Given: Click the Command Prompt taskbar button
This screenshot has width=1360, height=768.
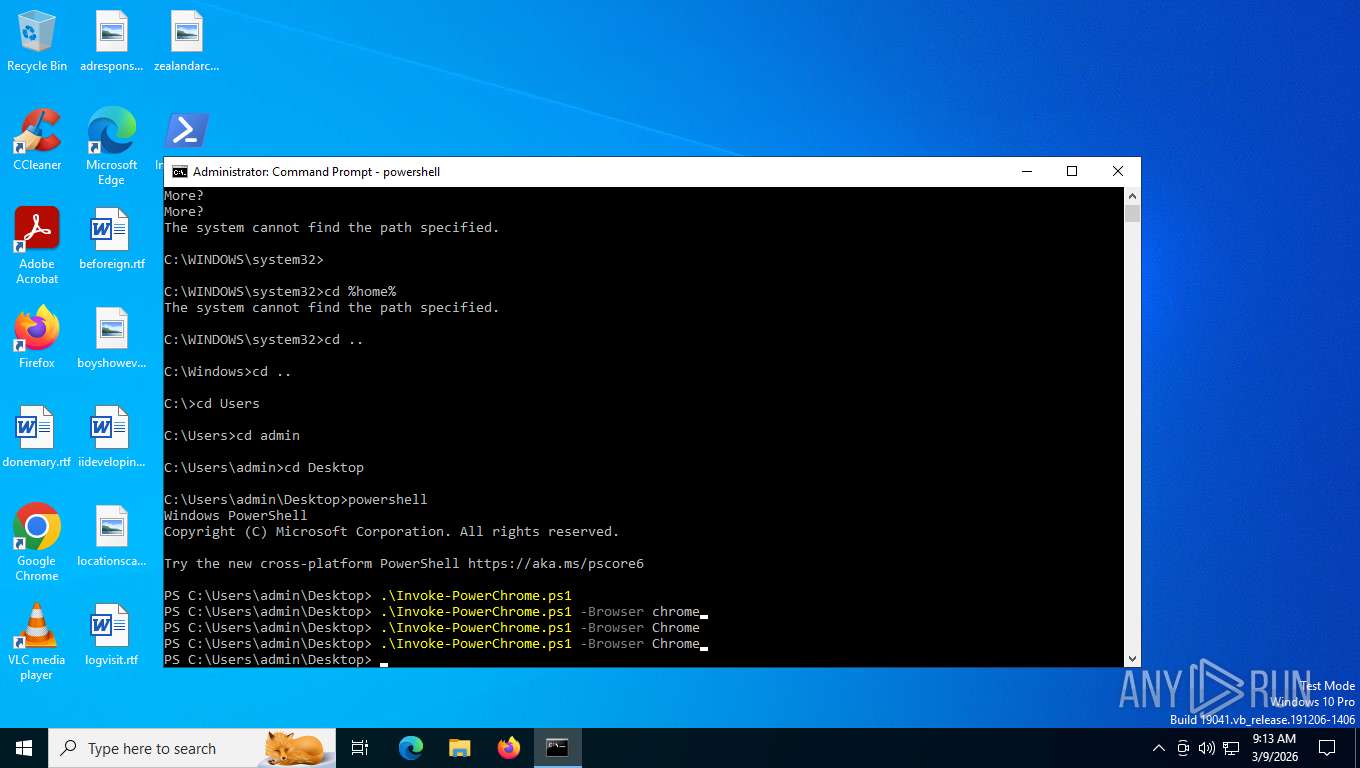Looking at the screenshot, I should 557,748.
